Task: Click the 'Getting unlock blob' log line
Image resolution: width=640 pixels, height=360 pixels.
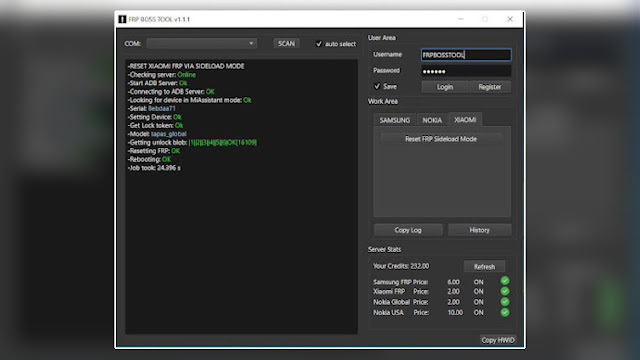Action: click(x=192, y=142)
